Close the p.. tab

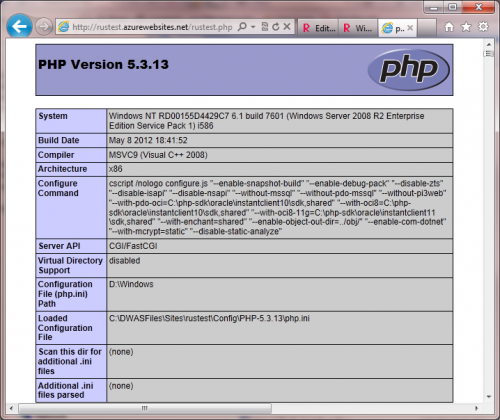click(410, 28)
